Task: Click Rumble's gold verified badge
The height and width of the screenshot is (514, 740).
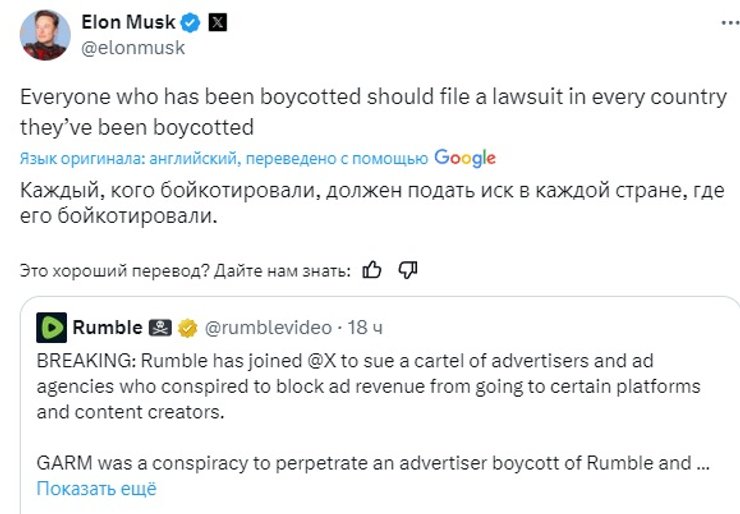Action: (187, 327)
